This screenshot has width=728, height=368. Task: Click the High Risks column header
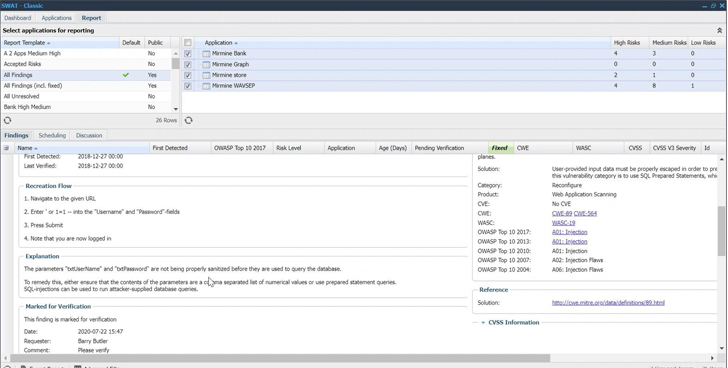click(x=630, y=43)
